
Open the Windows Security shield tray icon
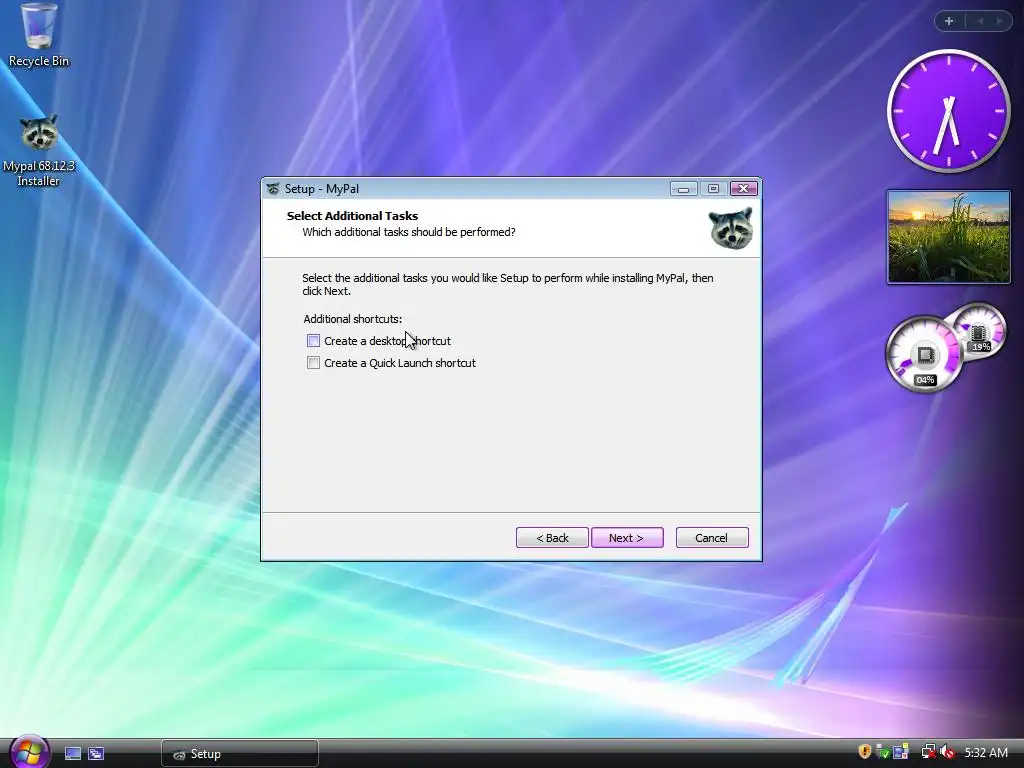point(864,752)
